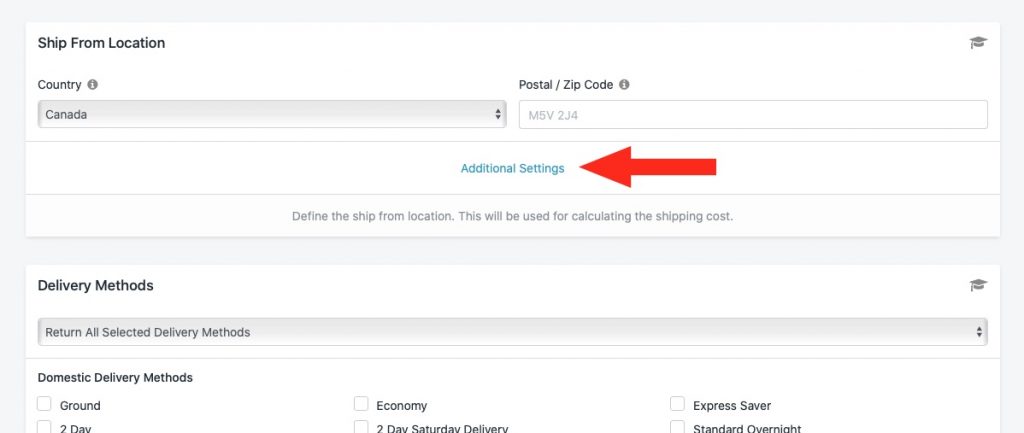Enable the Standard Overnight checkbox
Viewport: 1024px width, 433px height.
pos(677,427)
